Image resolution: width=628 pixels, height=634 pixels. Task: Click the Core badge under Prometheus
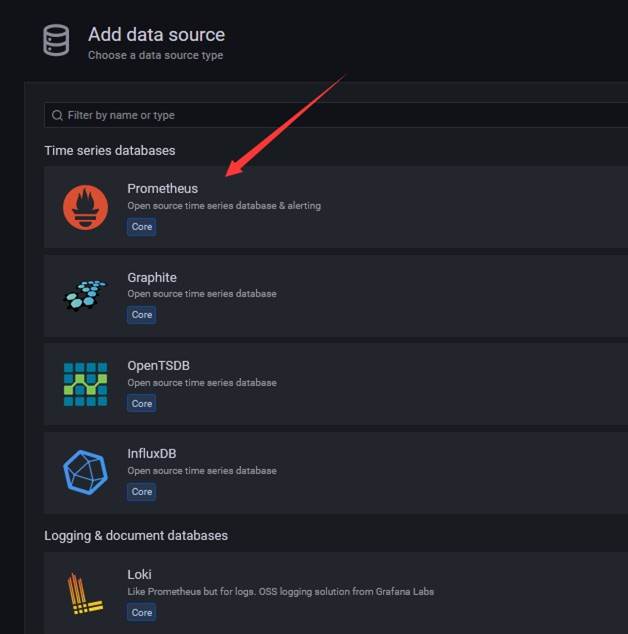142,227
